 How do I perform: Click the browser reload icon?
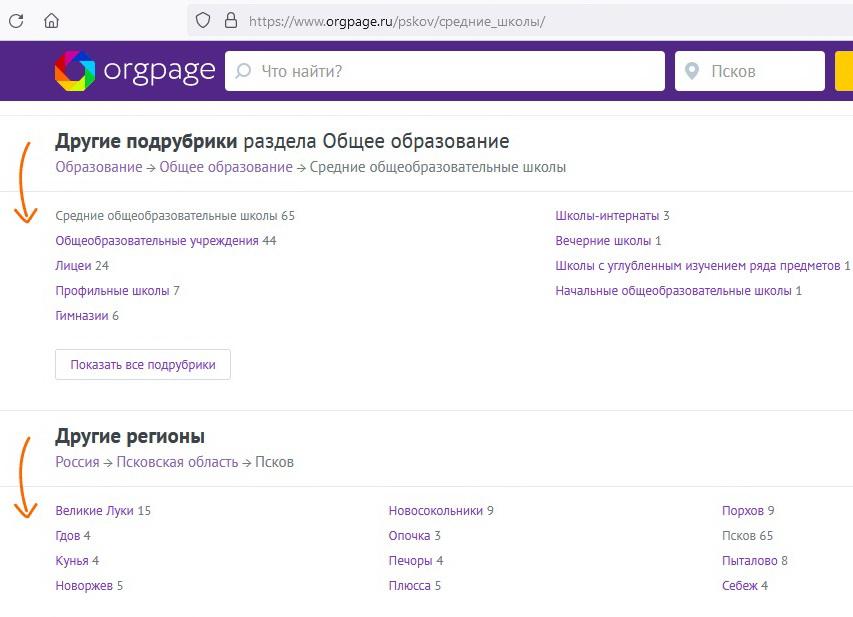coord(16,21)
